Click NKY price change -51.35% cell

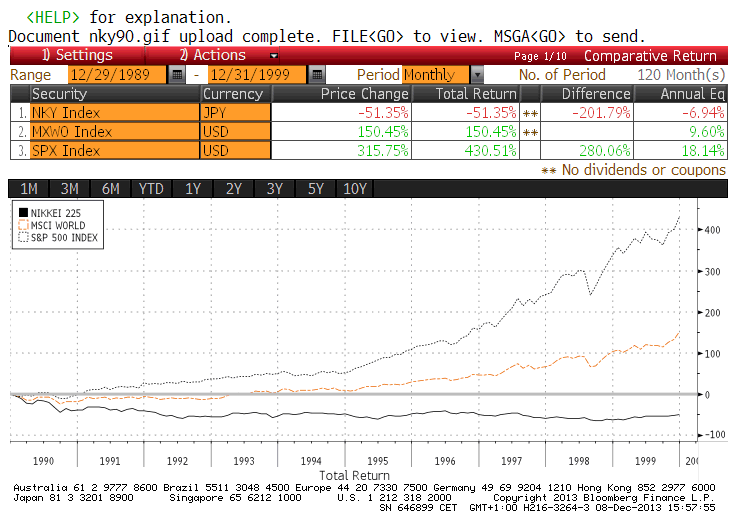tap(342, 113)
